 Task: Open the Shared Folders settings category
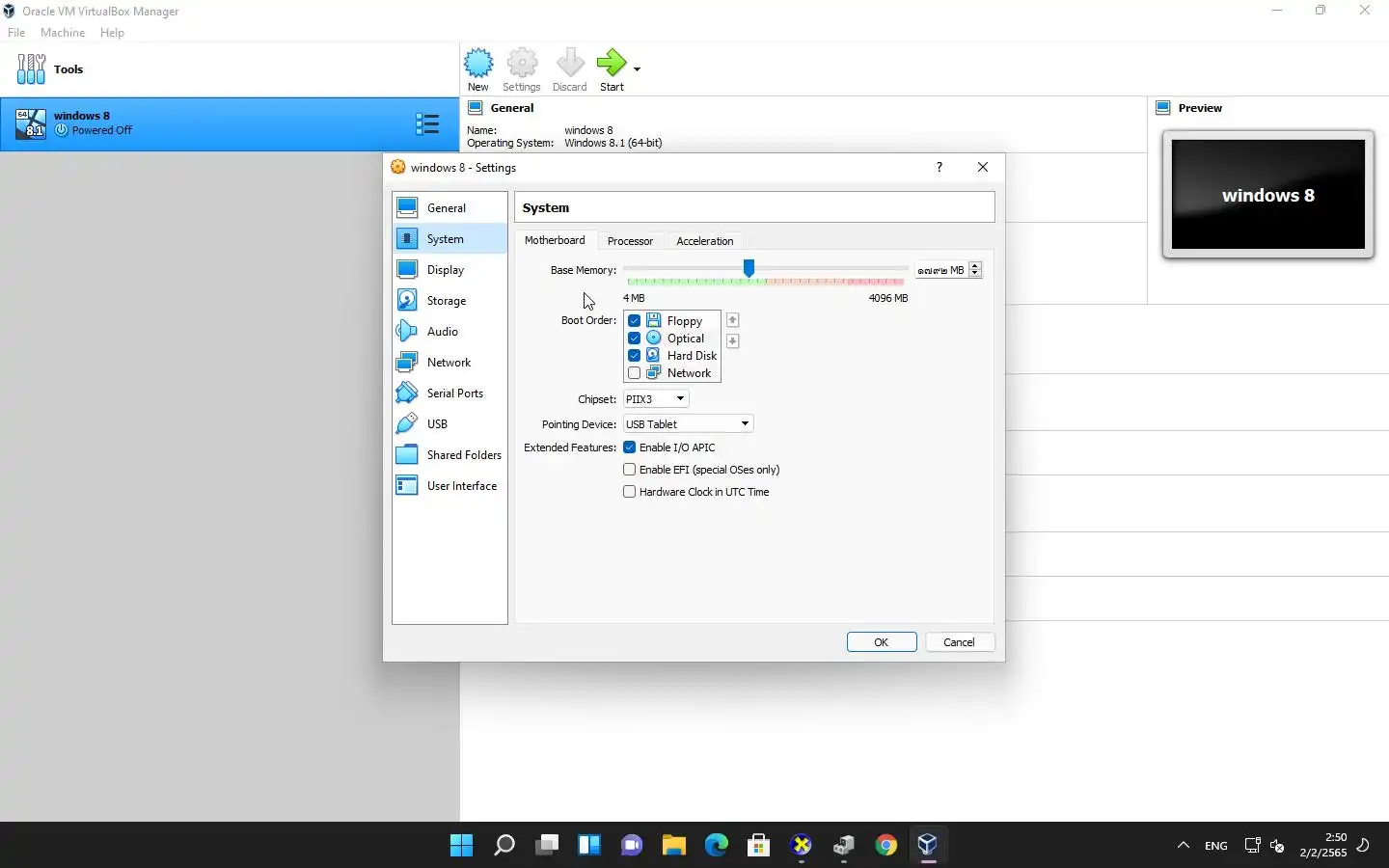(x=449, y=455)
